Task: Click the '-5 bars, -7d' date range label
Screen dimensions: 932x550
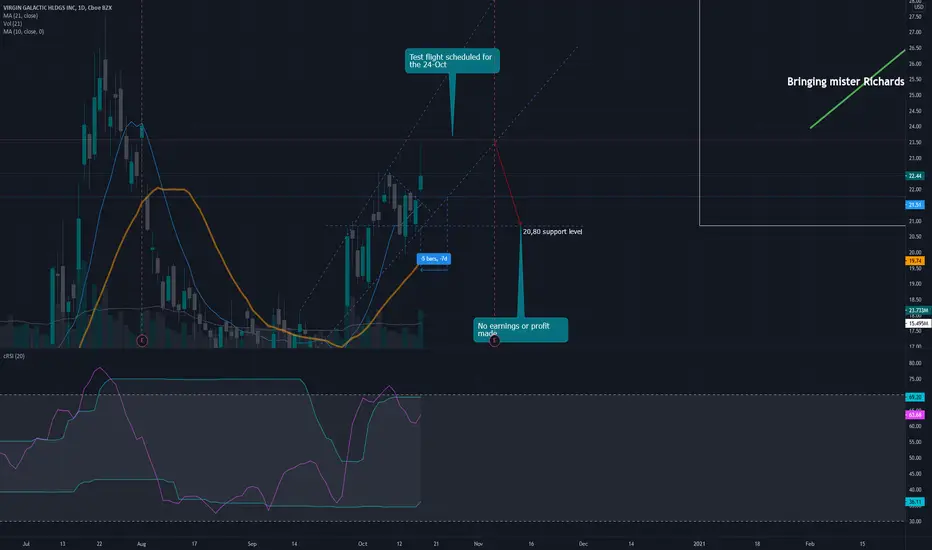Action: click(434, 259)
